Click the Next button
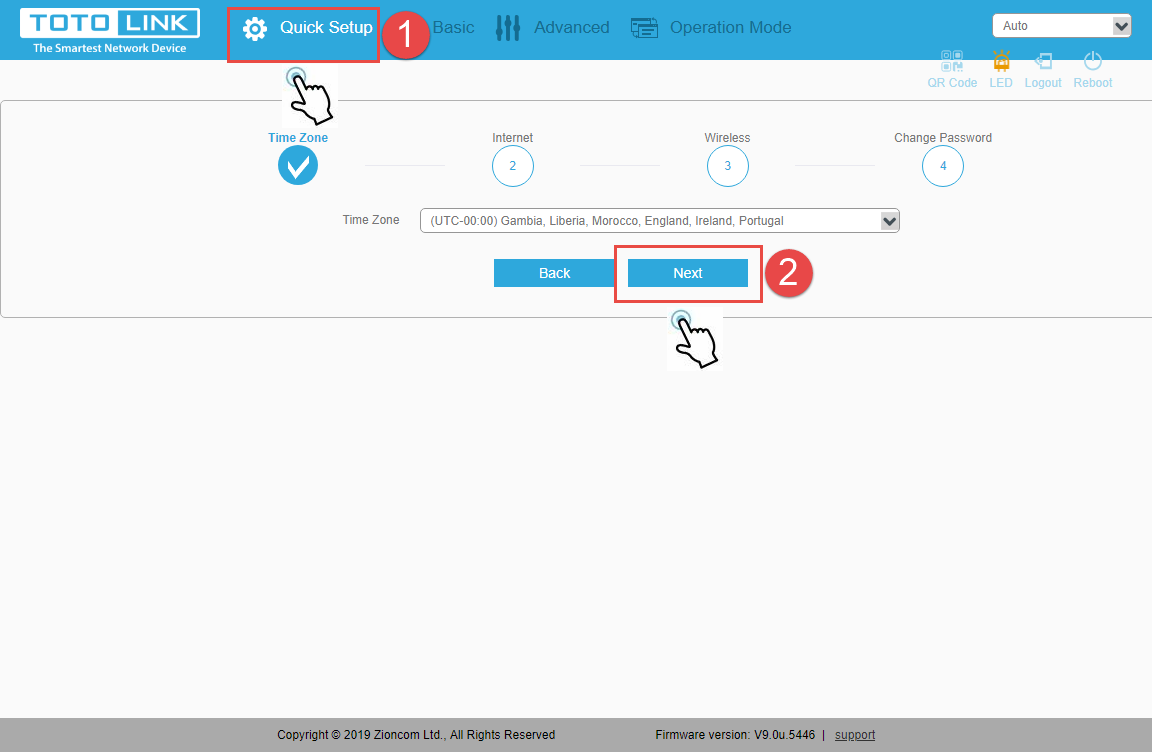The height and width of the screenshot is (752, 1152). 688,273
